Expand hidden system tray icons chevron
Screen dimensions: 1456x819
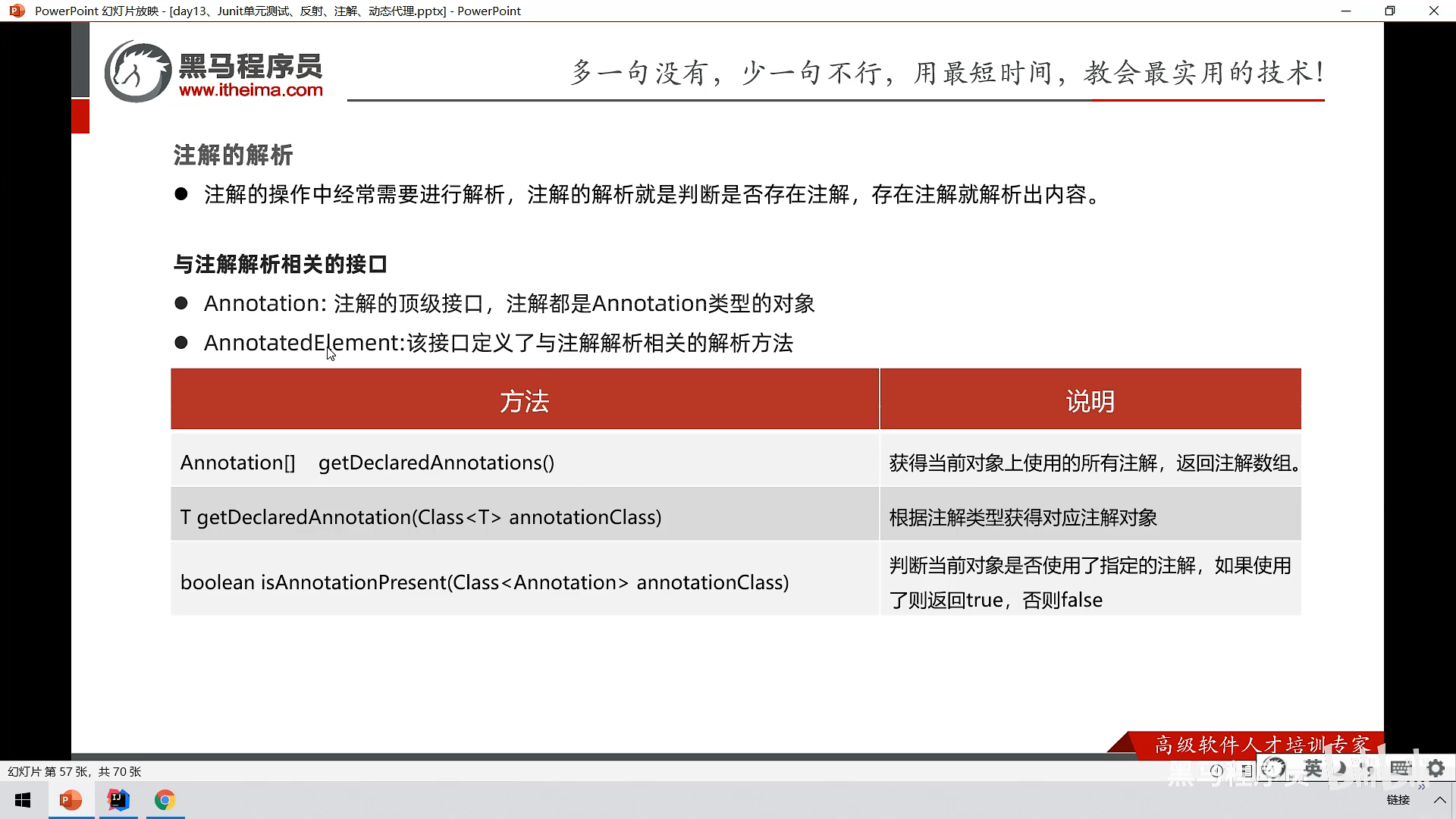point(1439,800)
